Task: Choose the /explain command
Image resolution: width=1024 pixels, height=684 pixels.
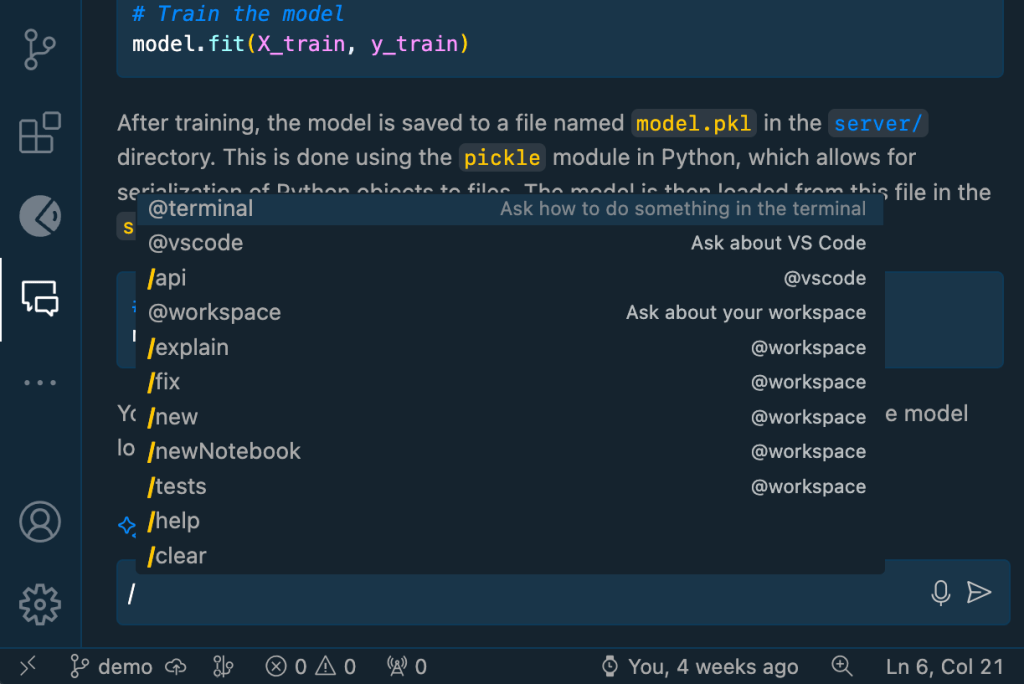Action: pyautogui.click(x=187, y=347)
